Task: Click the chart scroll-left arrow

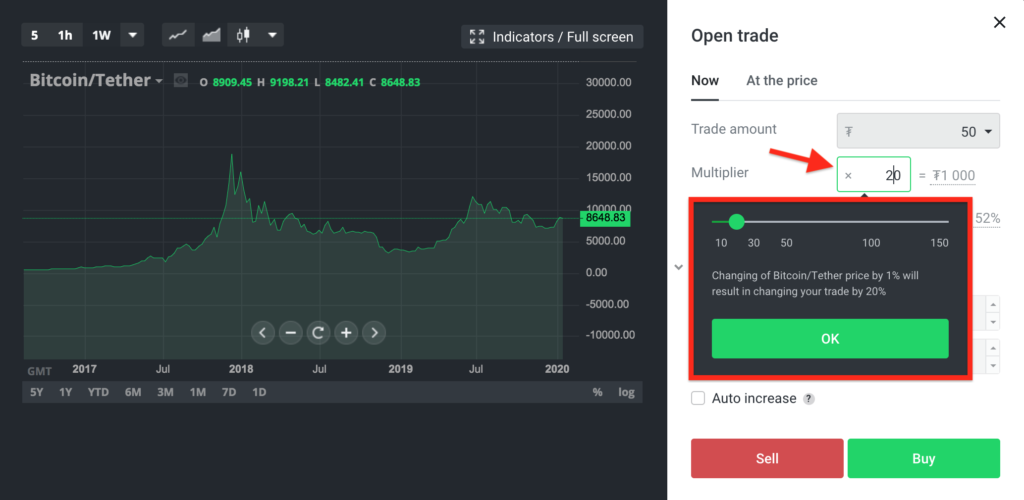Action: pyautogui.click(x=263, y=333)
